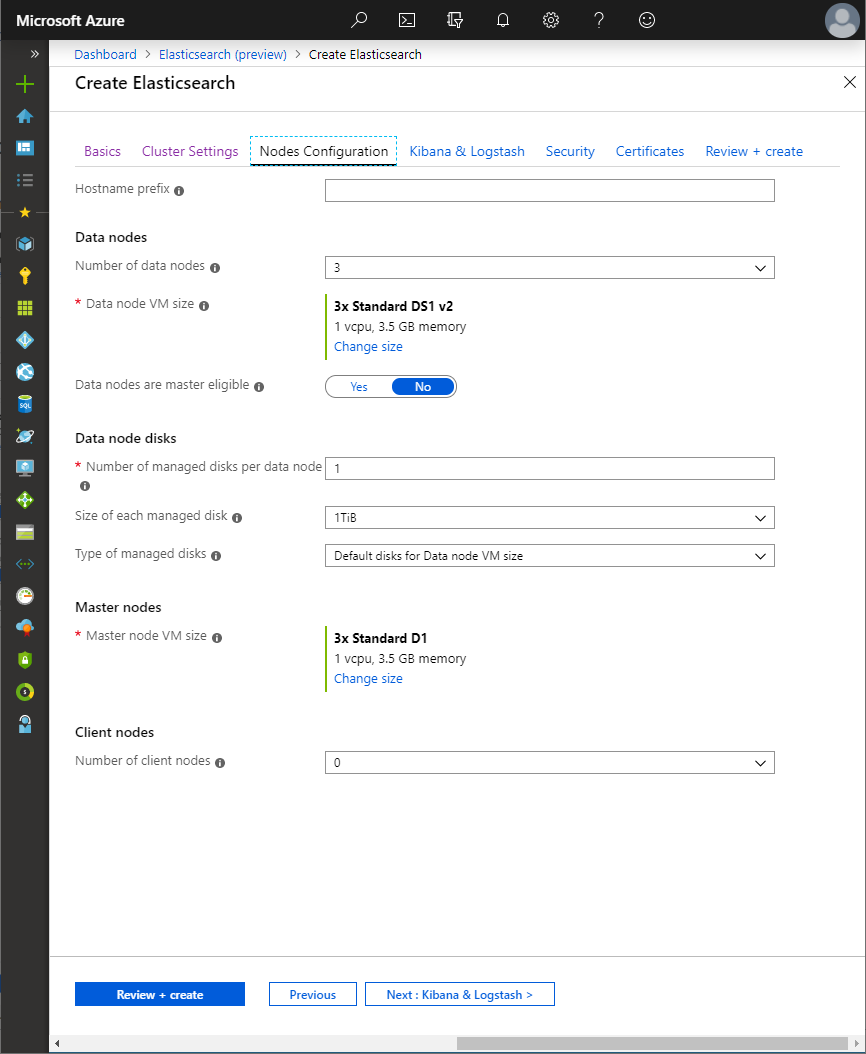Click the Azure Cosmos DB planet icon

(24, 435)
